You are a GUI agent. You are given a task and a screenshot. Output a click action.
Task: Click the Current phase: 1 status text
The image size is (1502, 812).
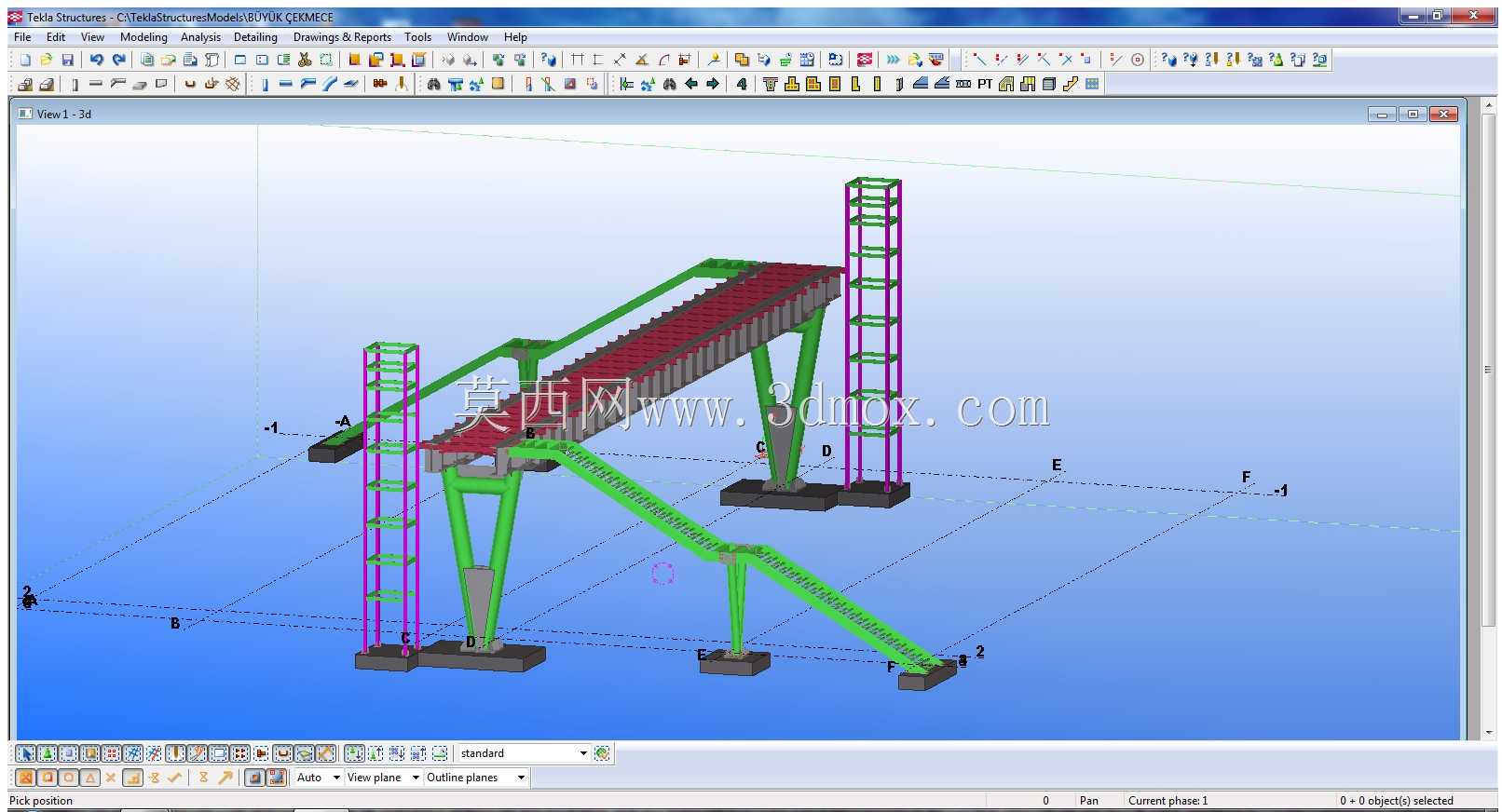point(1167,801)
